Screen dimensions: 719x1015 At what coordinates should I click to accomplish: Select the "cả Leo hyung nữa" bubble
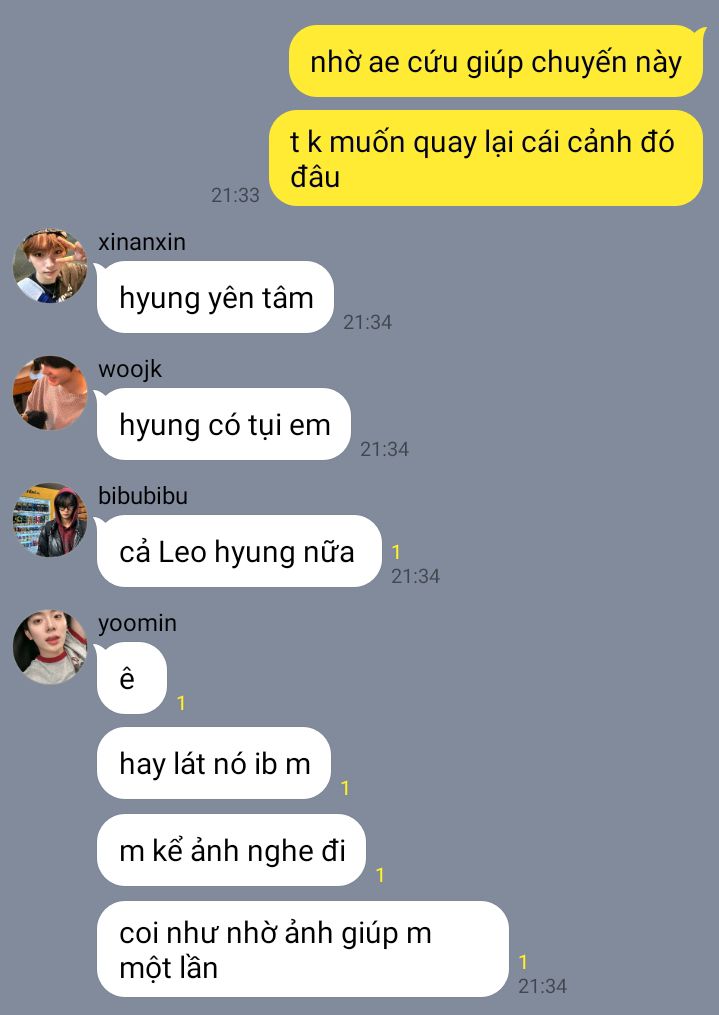239,551
